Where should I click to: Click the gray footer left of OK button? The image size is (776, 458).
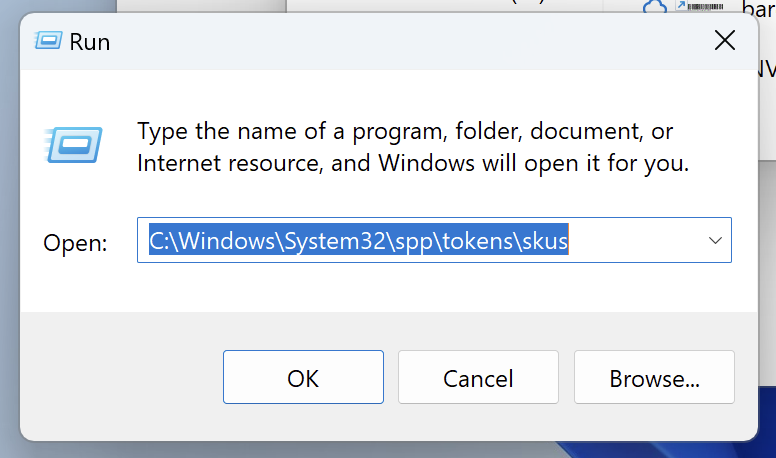click(120, 378)
